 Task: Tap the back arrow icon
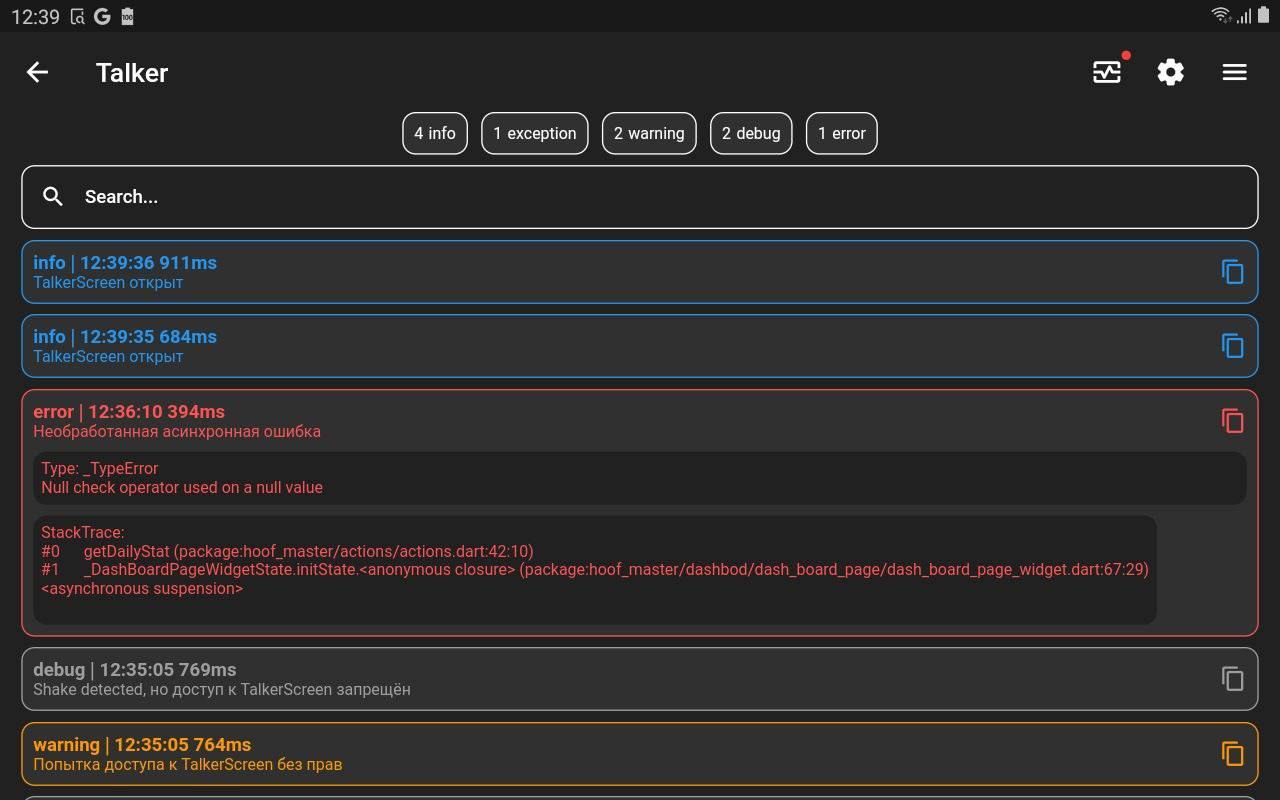coord(38,72)
